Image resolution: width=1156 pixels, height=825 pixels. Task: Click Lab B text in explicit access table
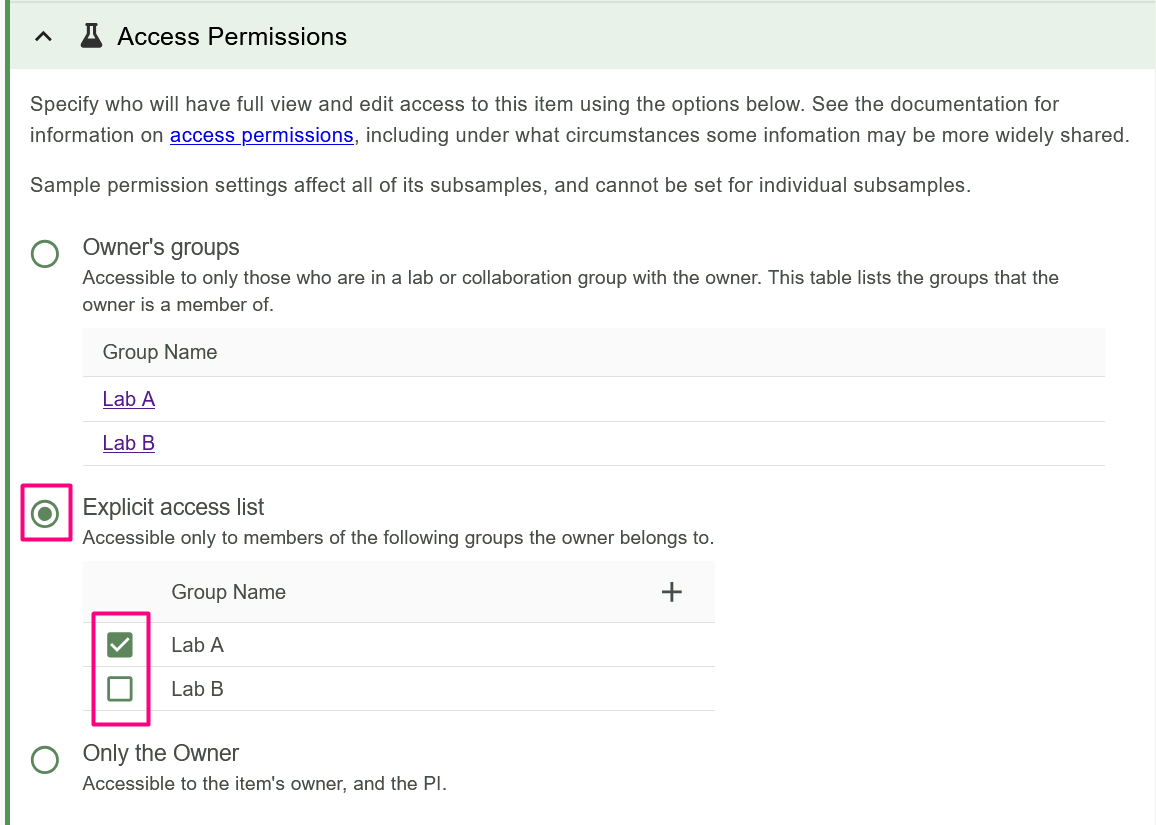pyautogui.click(x=198, y=689)
